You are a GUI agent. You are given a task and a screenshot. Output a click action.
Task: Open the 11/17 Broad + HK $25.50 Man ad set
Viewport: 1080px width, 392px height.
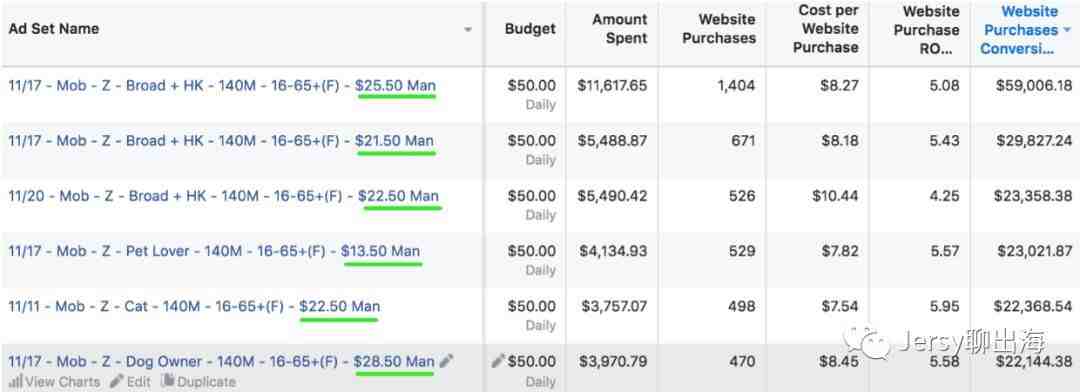pyautogui.click(x=222, y=86)
